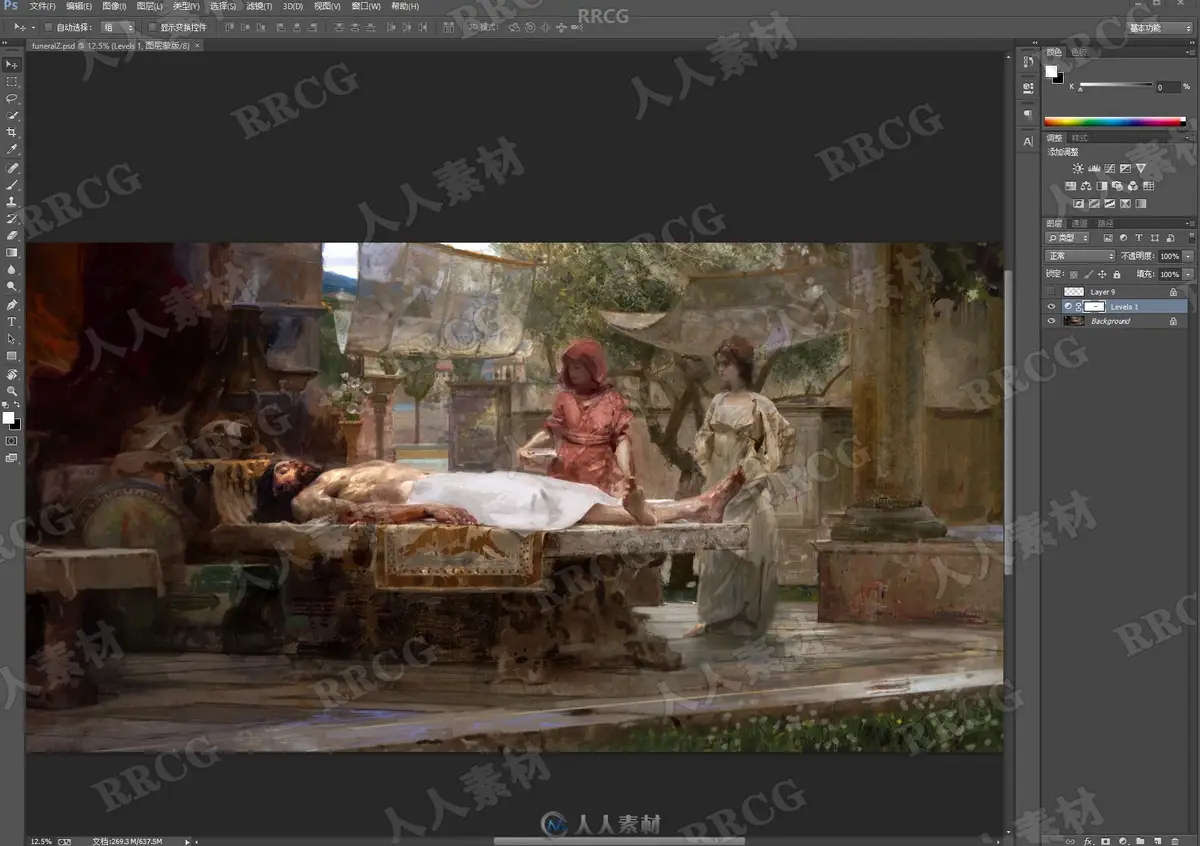Add a Channel Mixer adjustment

point(1133,186)
